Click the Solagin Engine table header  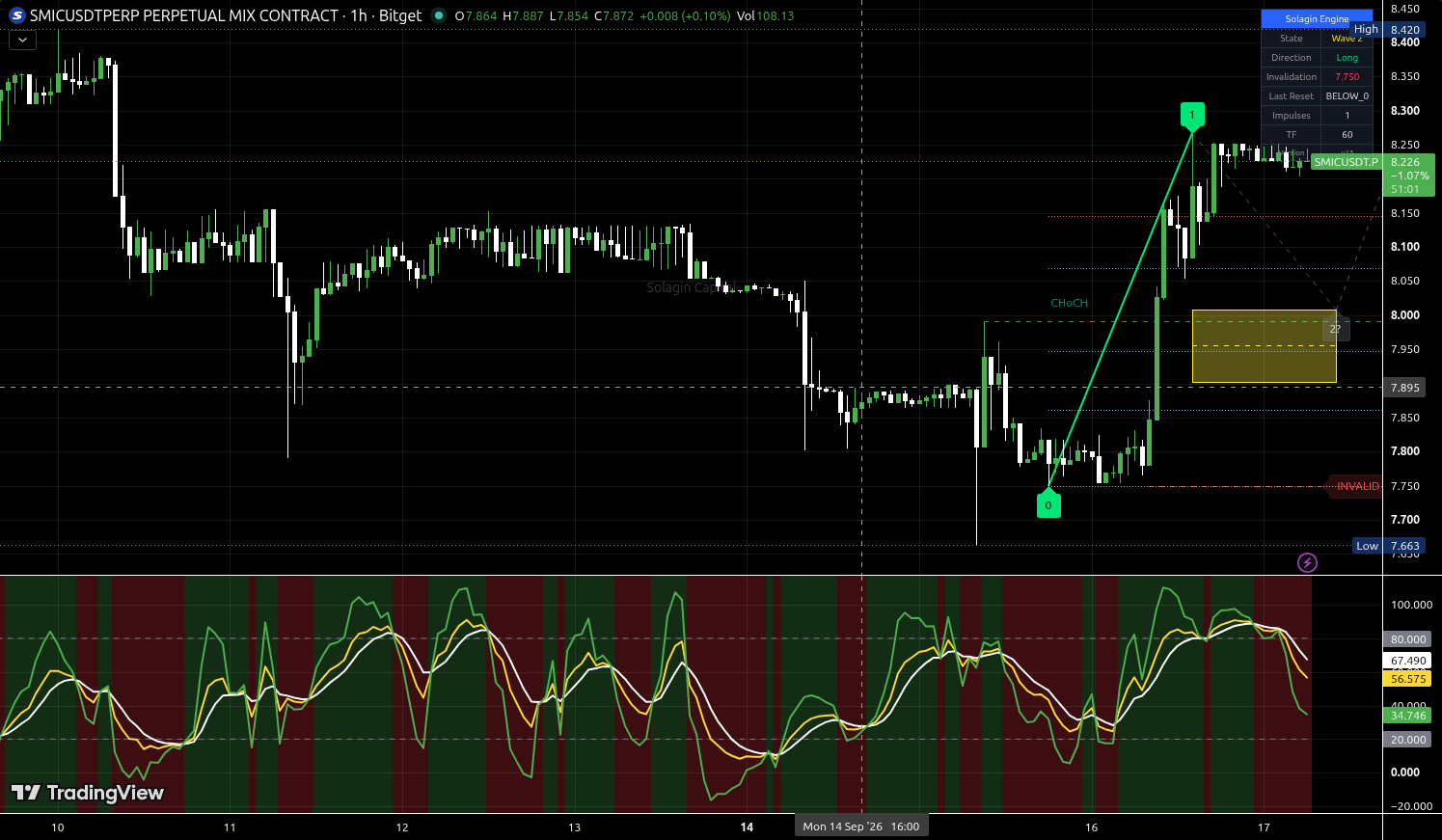tap(1317, 19)
